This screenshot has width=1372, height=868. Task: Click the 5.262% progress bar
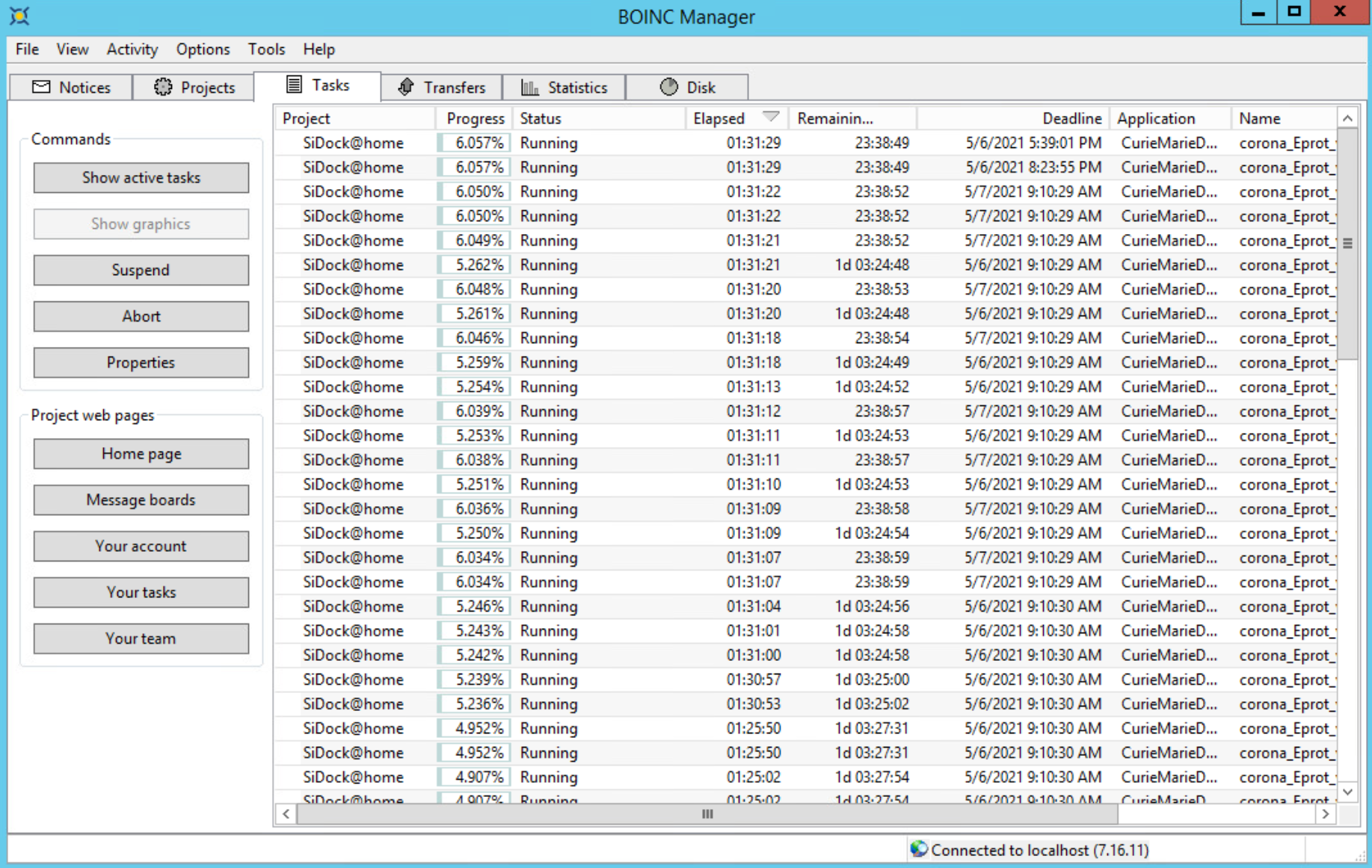coord(474,265)
